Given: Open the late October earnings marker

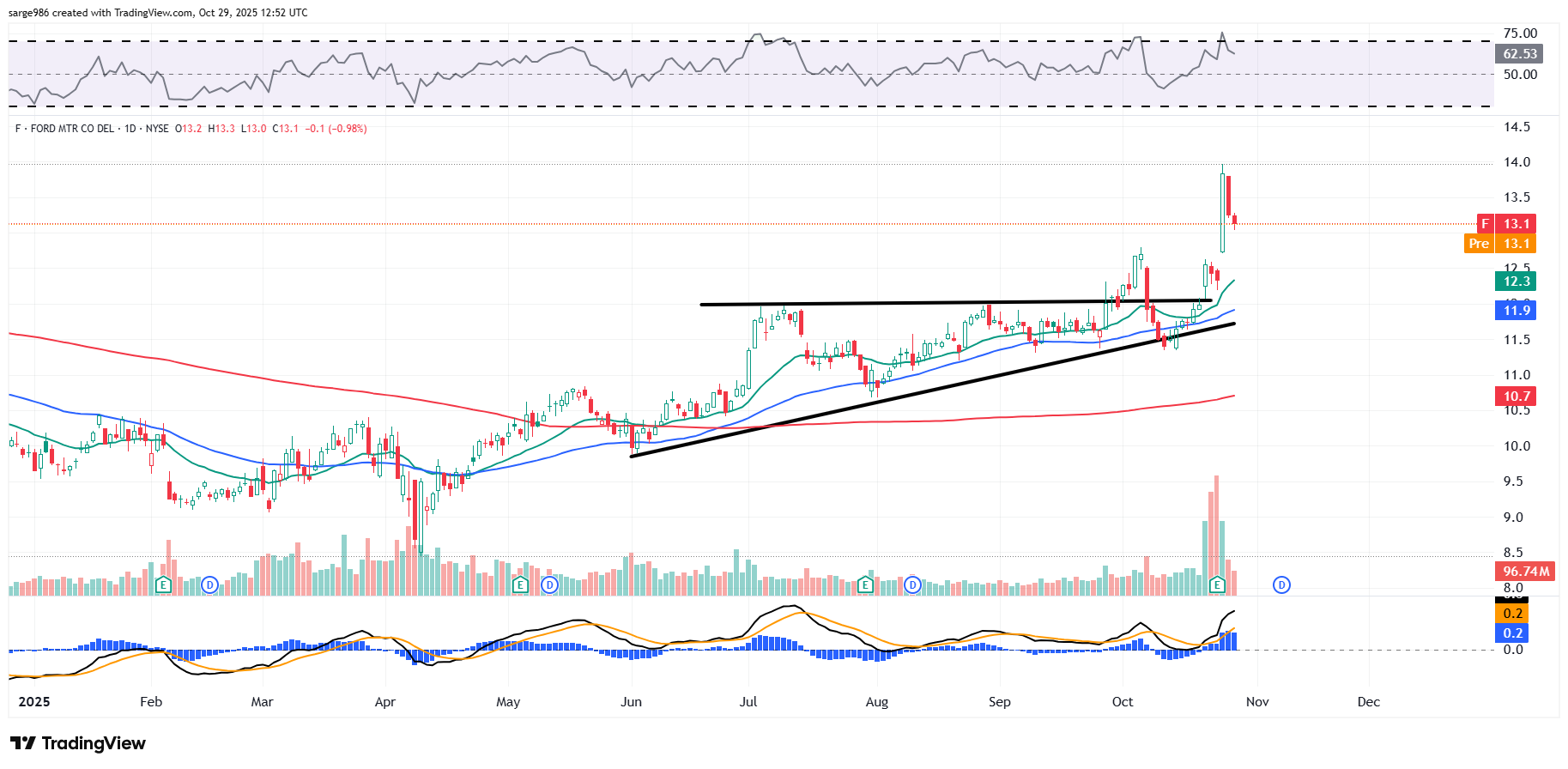Looking at the screenshot, I should (x=1217, y=585).
